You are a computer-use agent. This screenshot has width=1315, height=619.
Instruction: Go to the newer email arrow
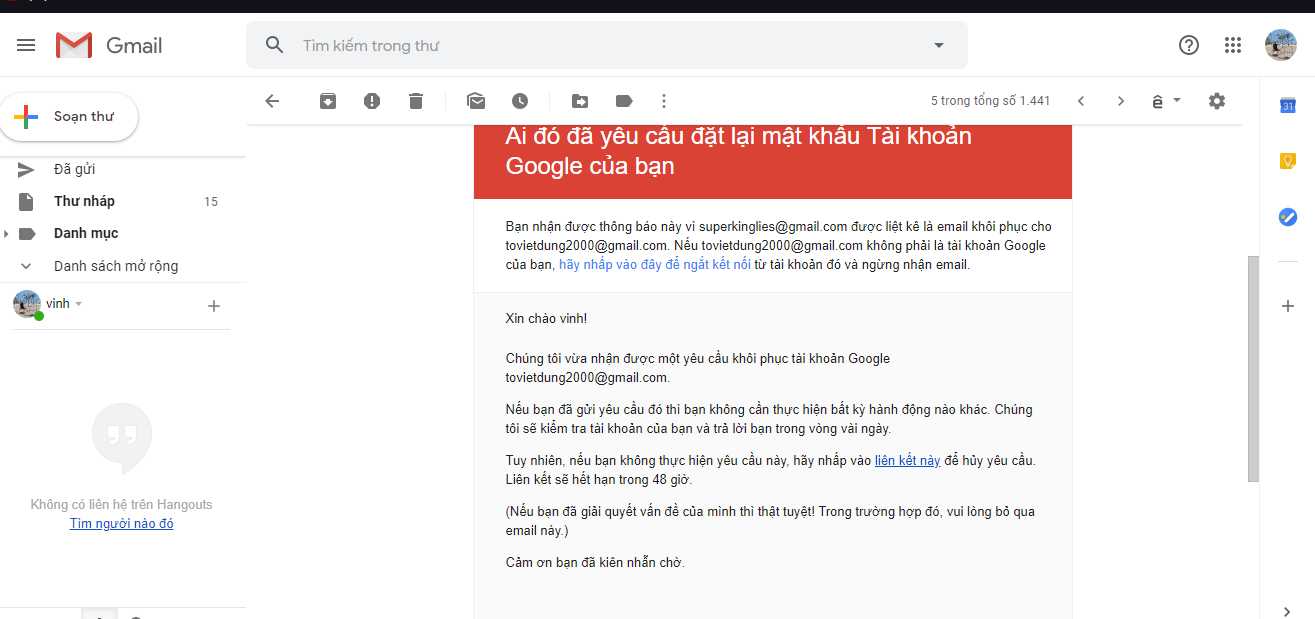(x=1081, y=101)
